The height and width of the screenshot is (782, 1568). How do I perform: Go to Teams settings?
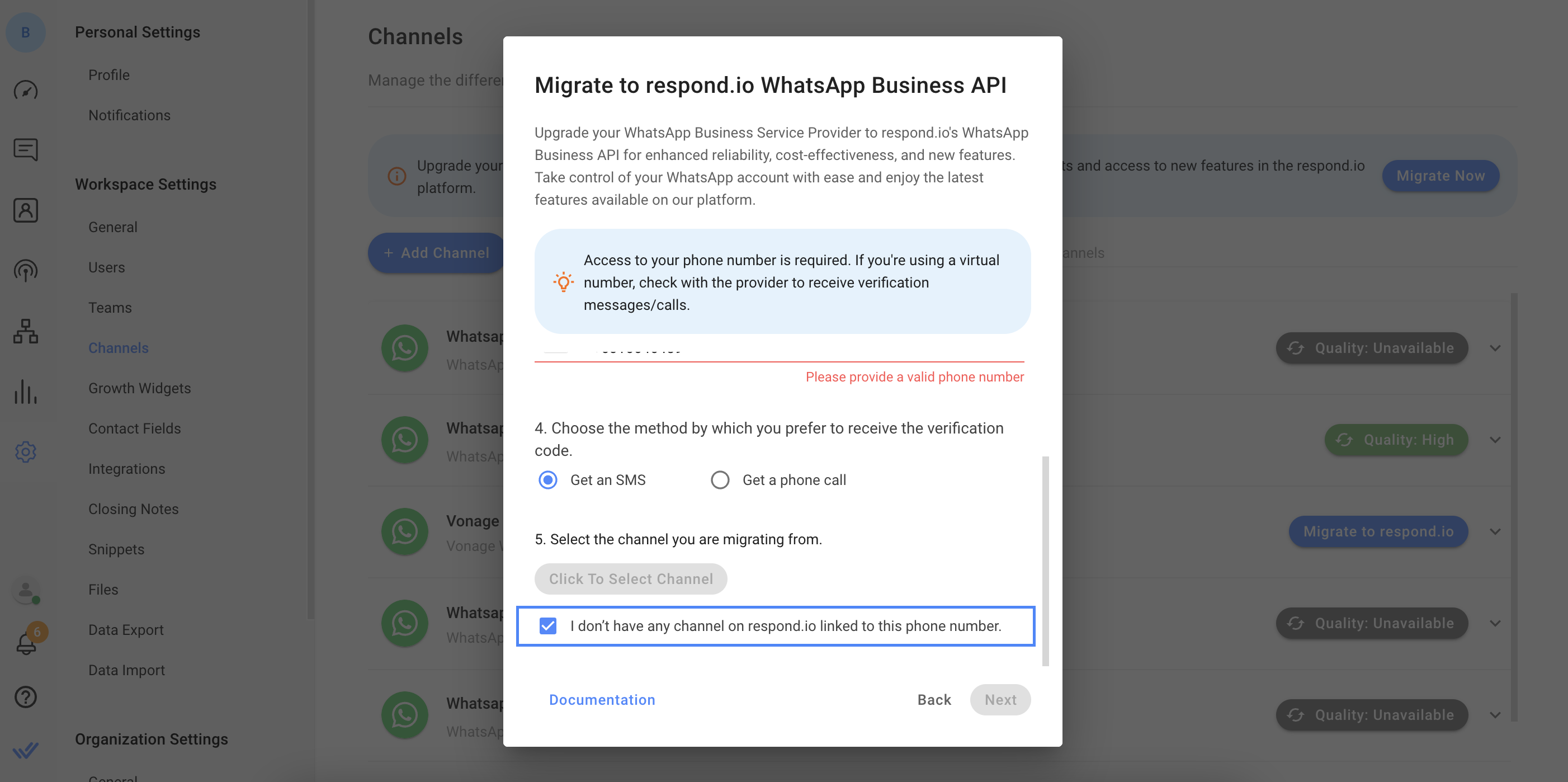coord(110,308)
